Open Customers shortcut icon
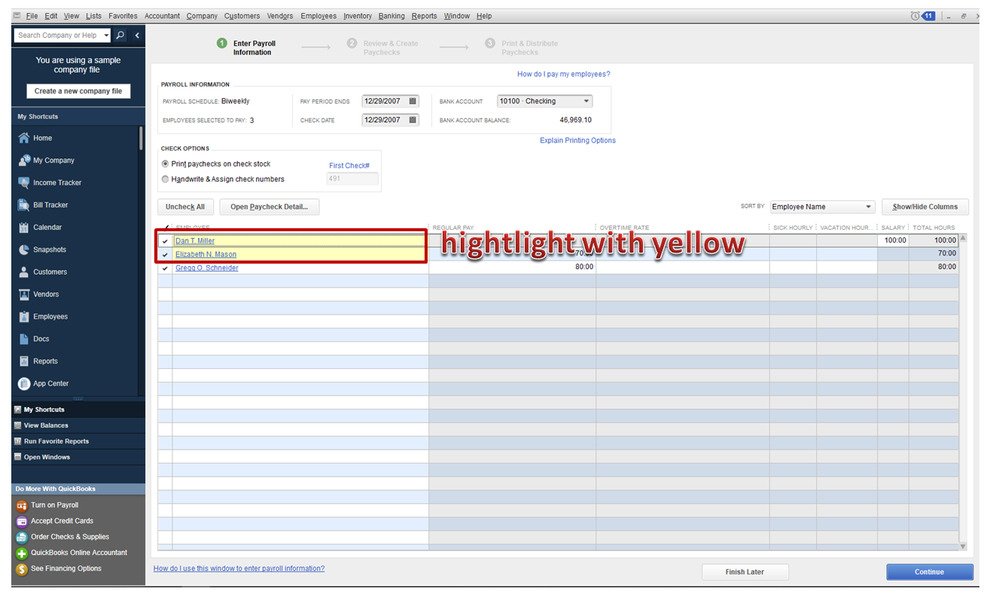 point(24,271)
